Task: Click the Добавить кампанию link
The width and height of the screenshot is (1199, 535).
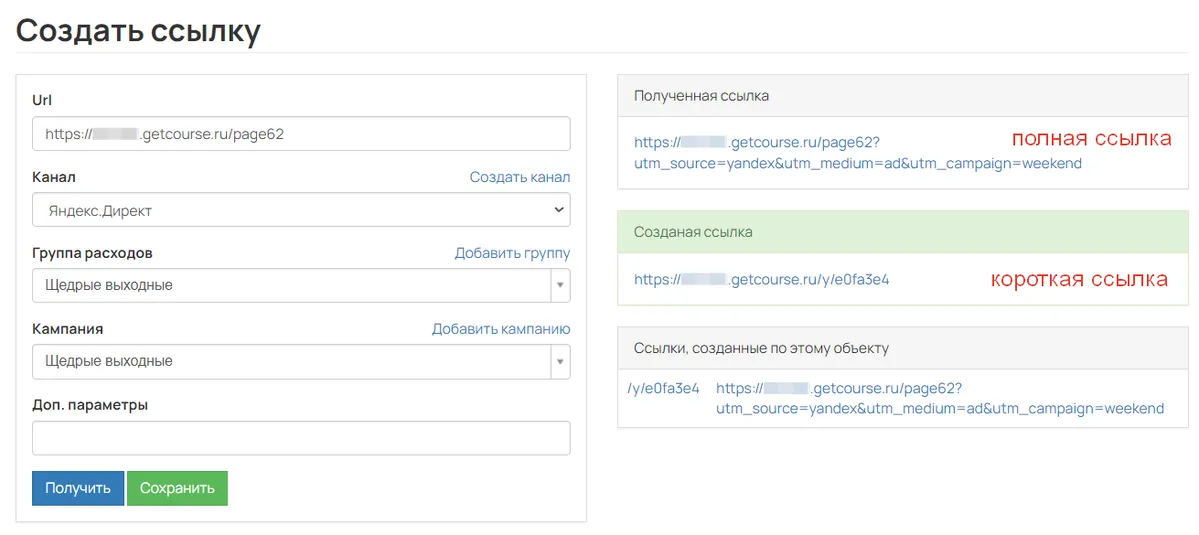Action: [x=501, y=329]
